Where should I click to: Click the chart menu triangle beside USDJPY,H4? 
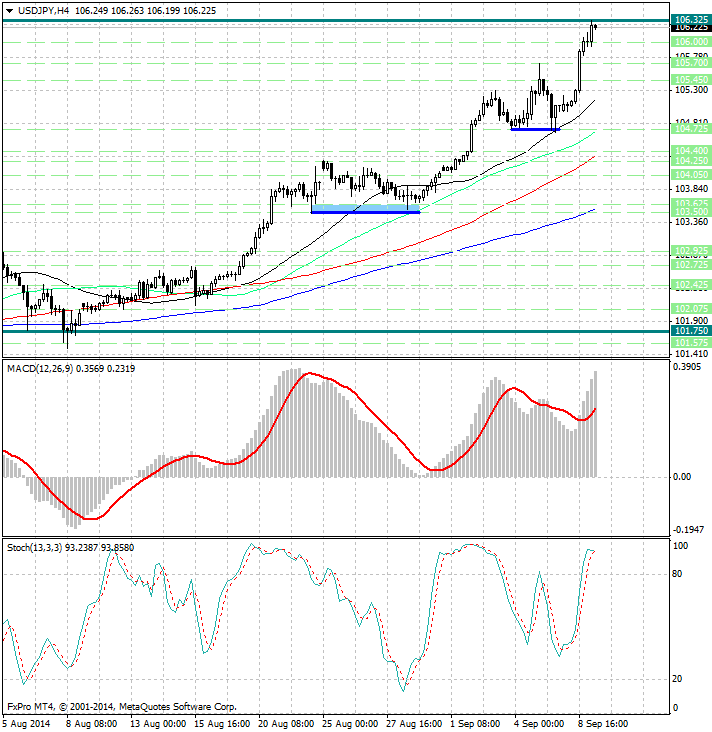pos(9,11)
